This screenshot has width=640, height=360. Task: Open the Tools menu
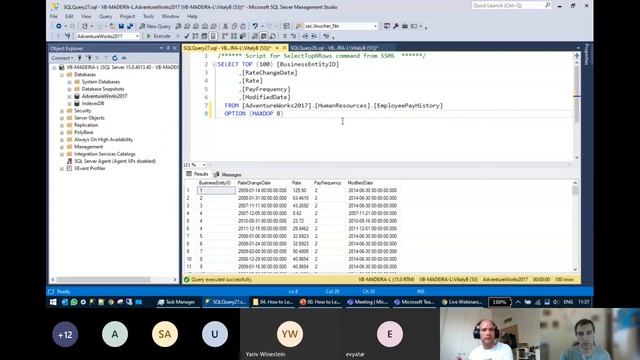tap(148, 16)
